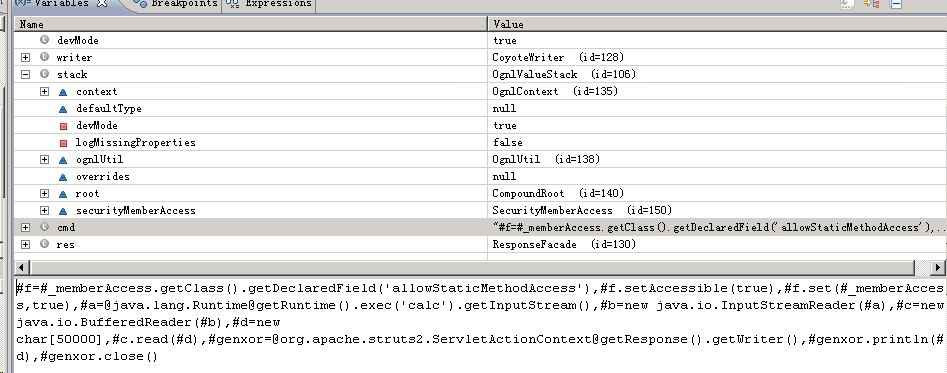This screenshot has width=947, height=373.
Task: Click the SecurityMemberAccess (id=150) value
Action: click(x=582, y=210)
